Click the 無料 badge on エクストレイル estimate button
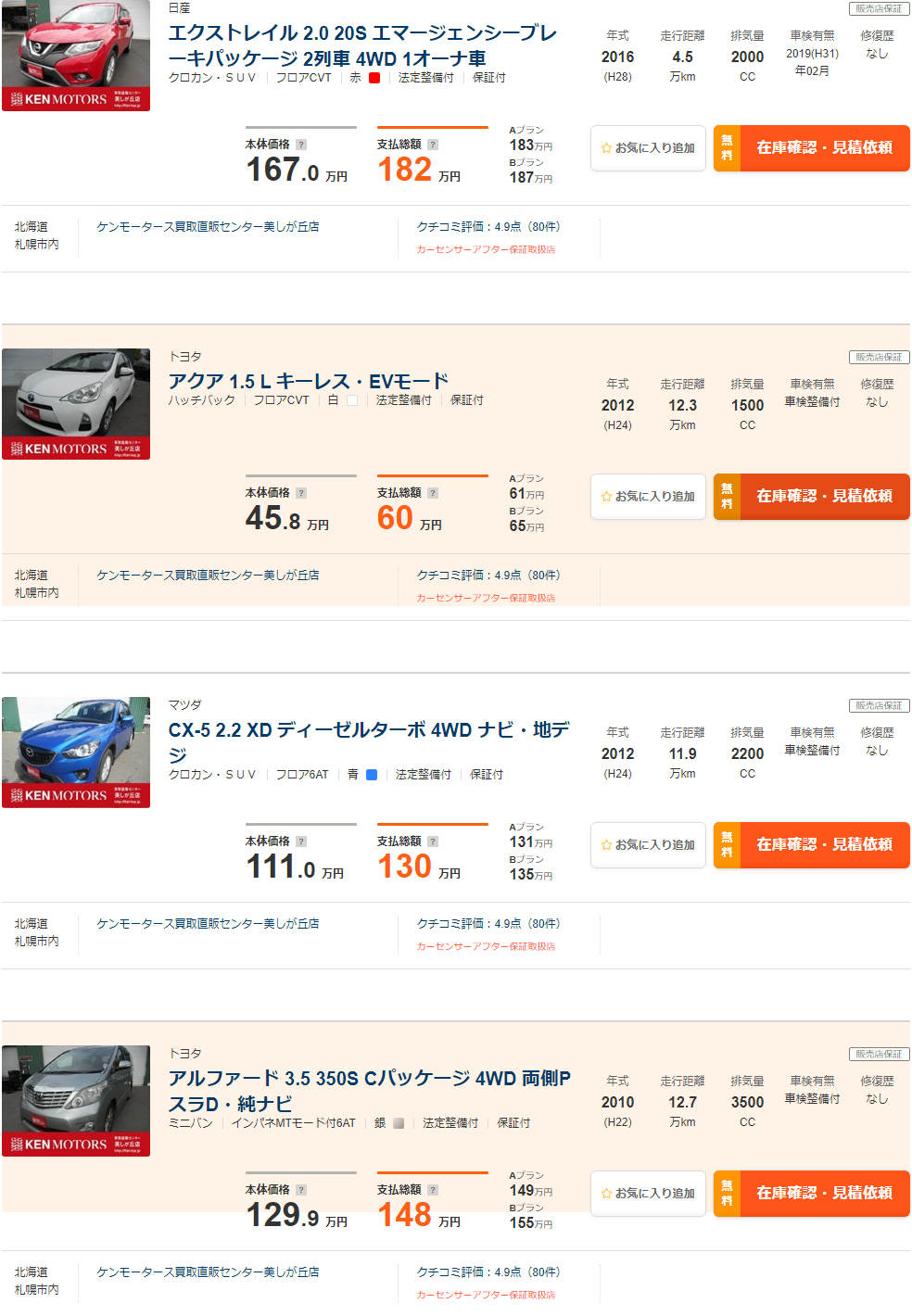Image resolution: width=912 pixels, height=1316 pixels. point(727,148)
